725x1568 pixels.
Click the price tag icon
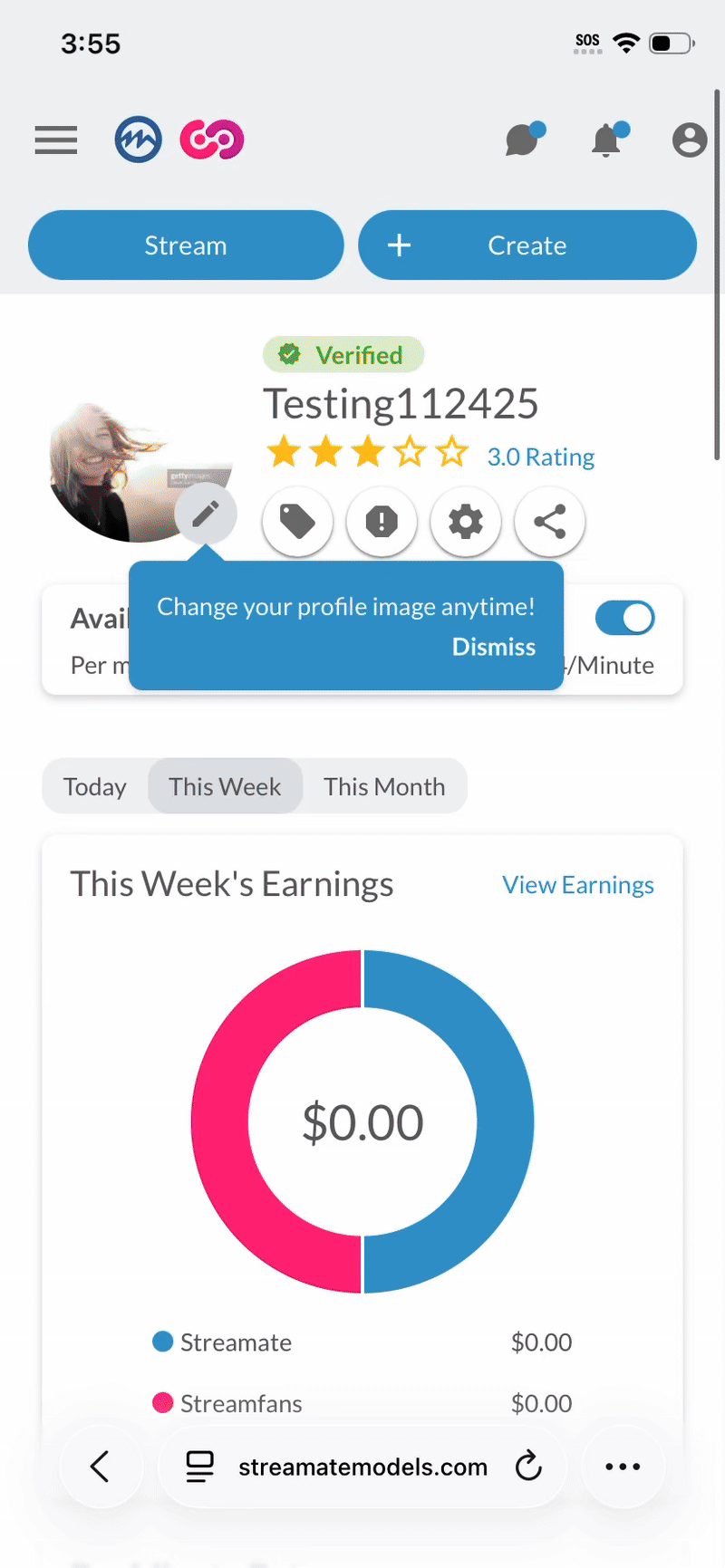coord(297,522)
